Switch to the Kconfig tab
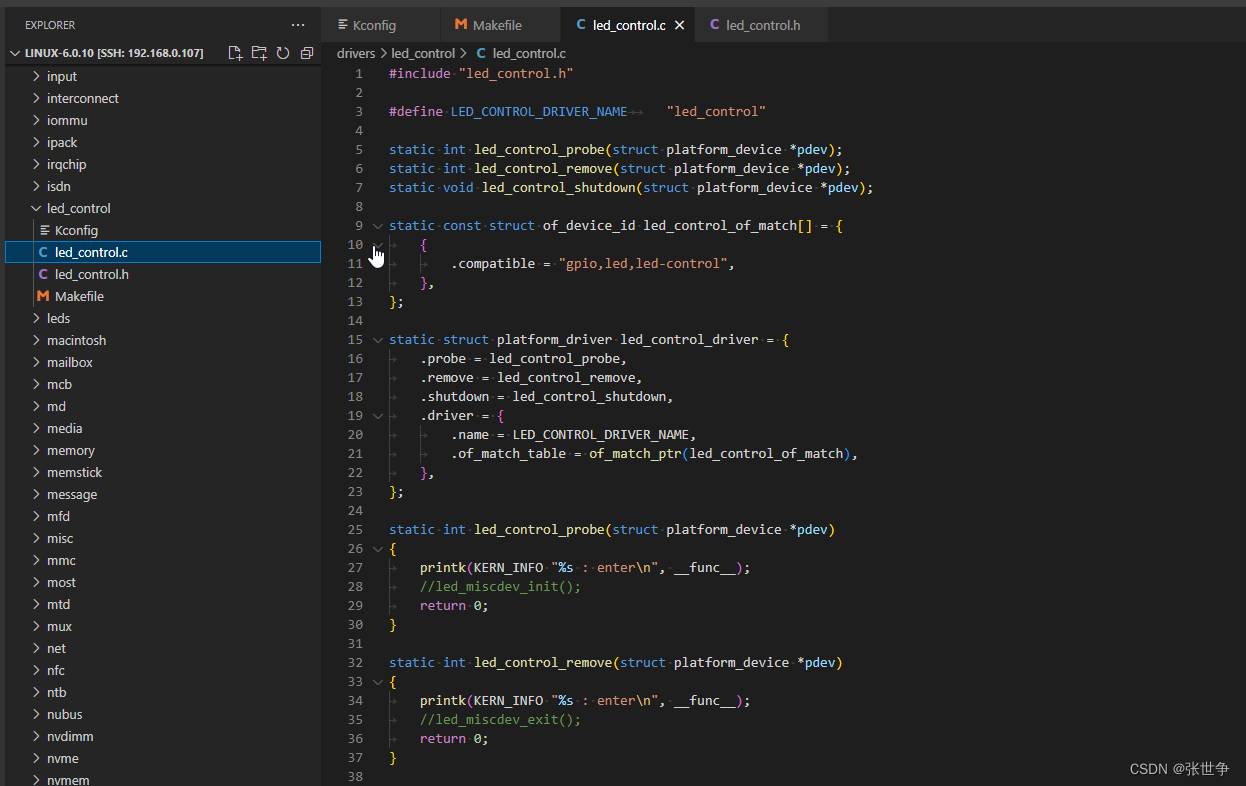The width and height of the screenshot is (1246, 786). (x=381, y=25)
